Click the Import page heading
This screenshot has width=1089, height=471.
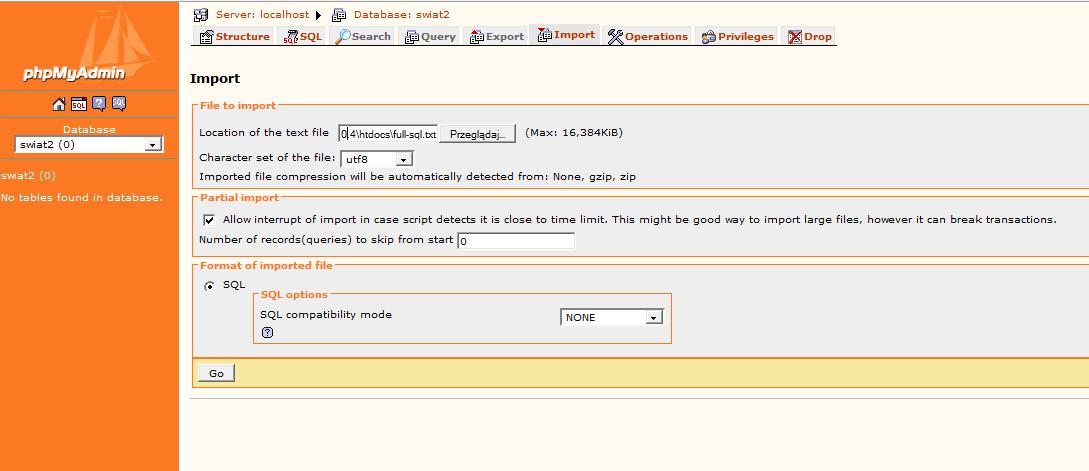[215, 78]
